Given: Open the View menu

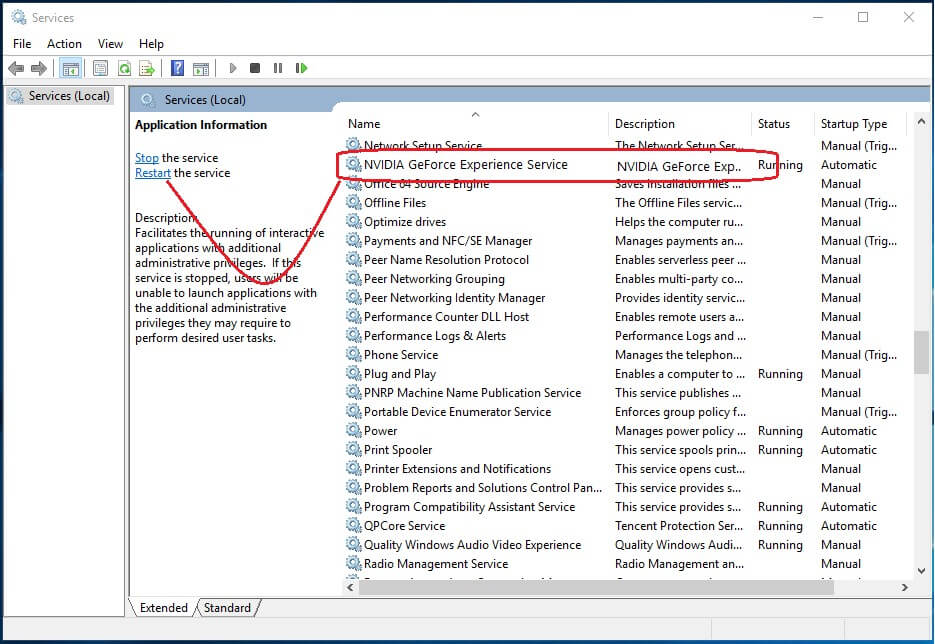Looking at the screenshot, I should [x=110, y=43].
